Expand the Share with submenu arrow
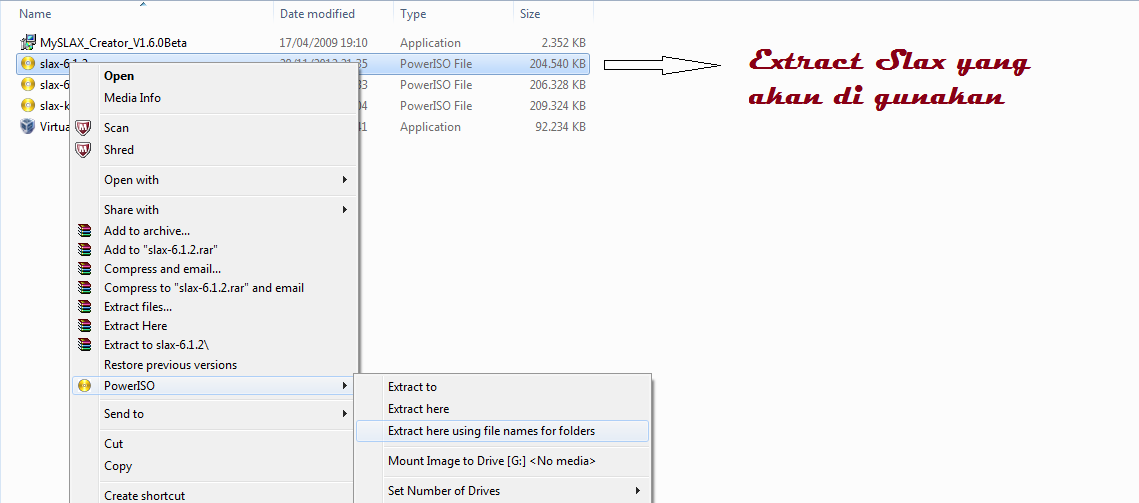 pyautogui.click(x=345, y=209)
